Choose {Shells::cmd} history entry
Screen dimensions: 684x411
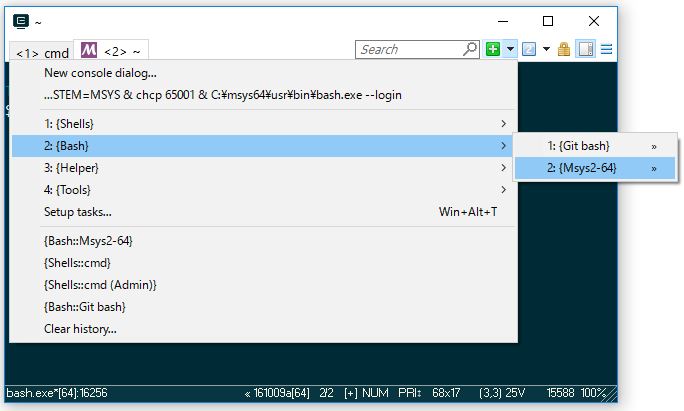coord(263,263)
